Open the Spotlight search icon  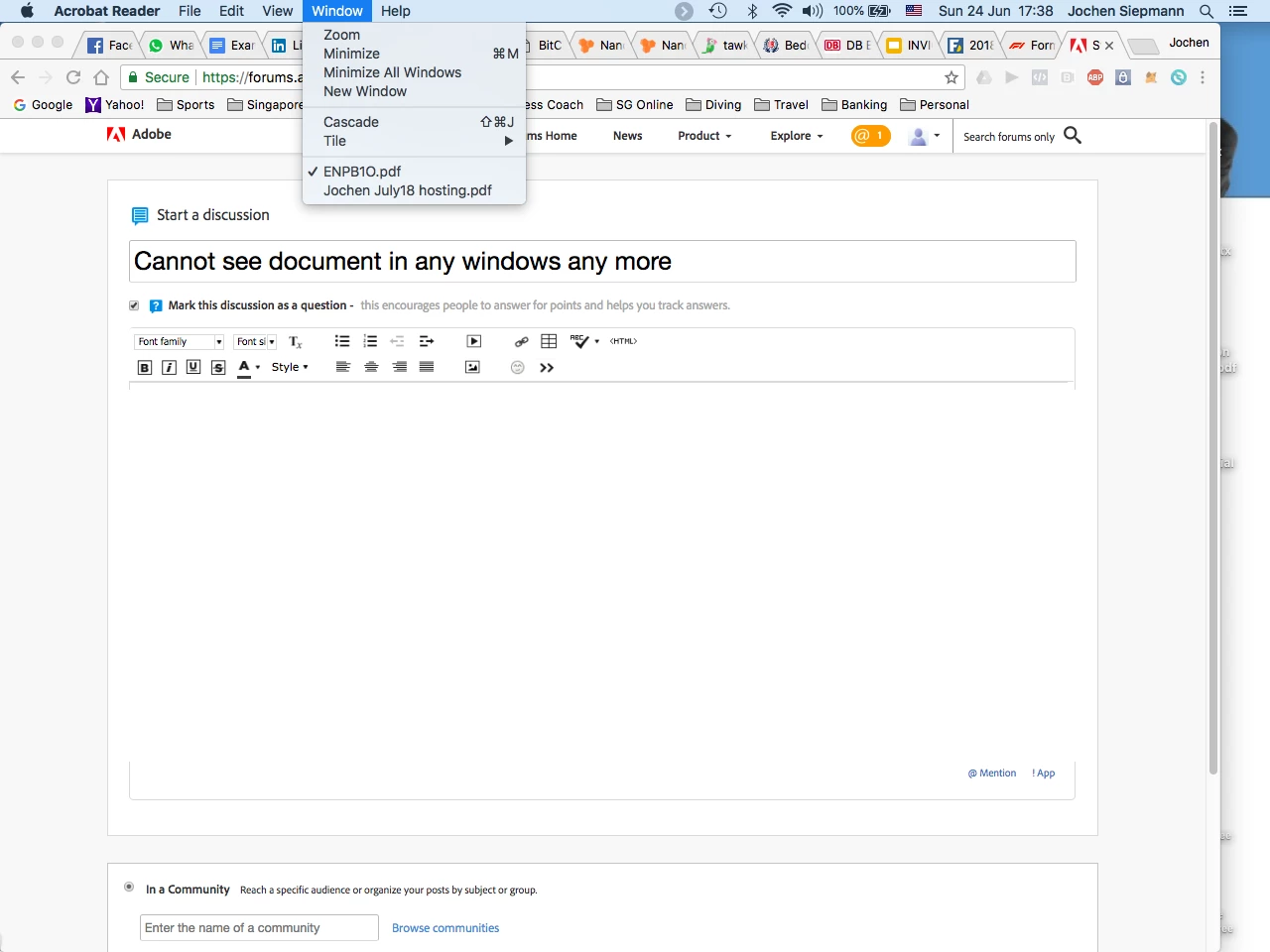click(x=1206, y=11)
